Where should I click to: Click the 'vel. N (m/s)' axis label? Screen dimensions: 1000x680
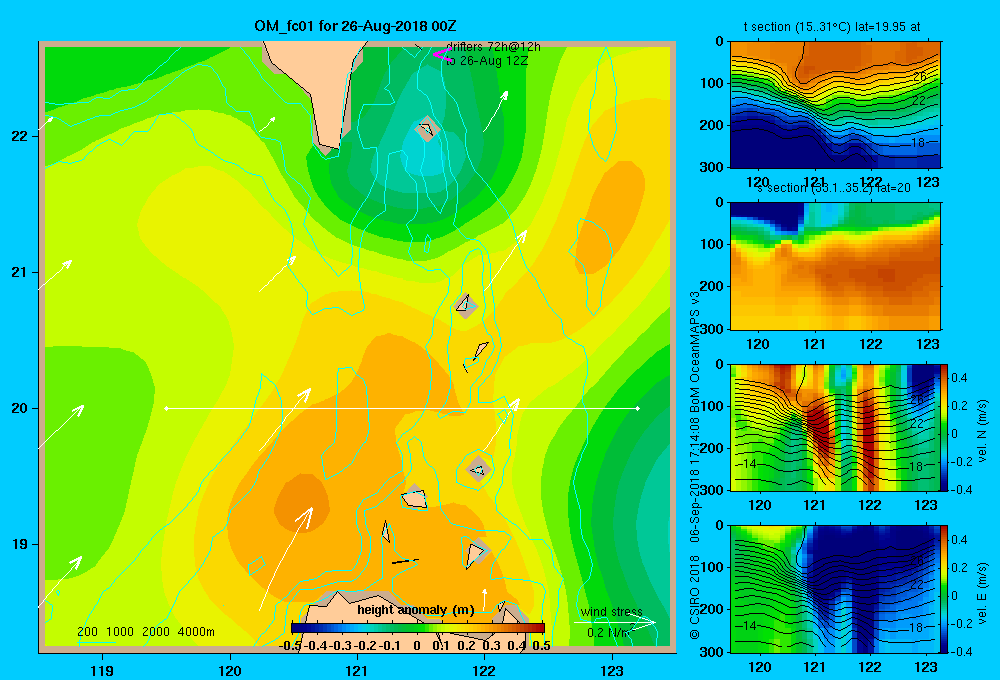coord(983,431)
